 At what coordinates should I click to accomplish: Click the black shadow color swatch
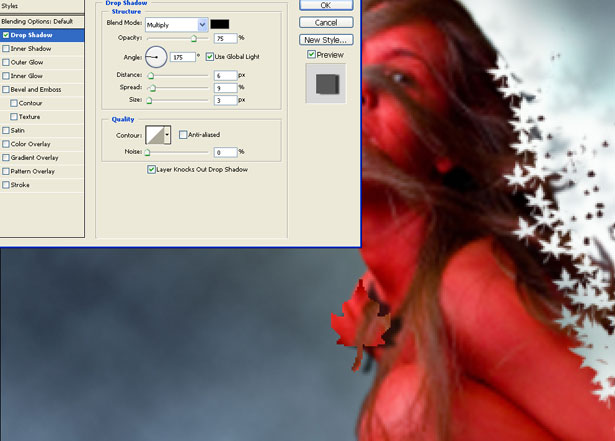220,24
